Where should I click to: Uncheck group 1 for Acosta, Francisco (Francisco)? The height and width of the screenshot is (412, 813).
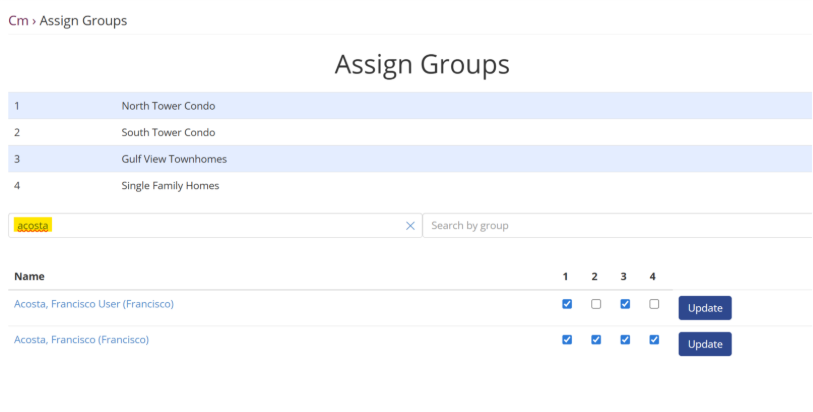pos(567,340)
